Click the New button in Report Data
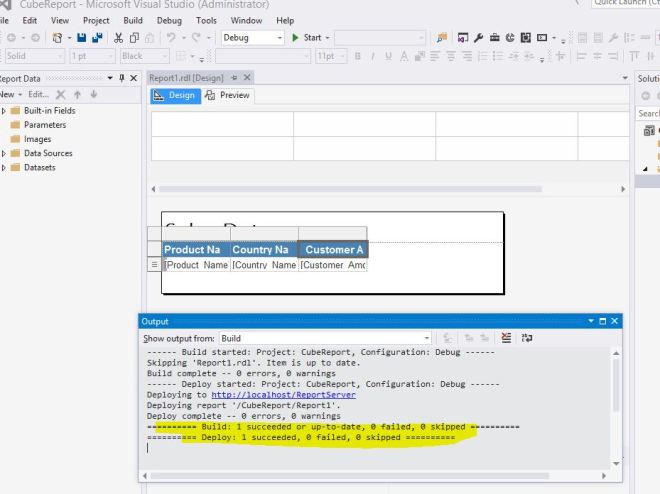The height and width of the screenshot is (494, 660). 8,94
